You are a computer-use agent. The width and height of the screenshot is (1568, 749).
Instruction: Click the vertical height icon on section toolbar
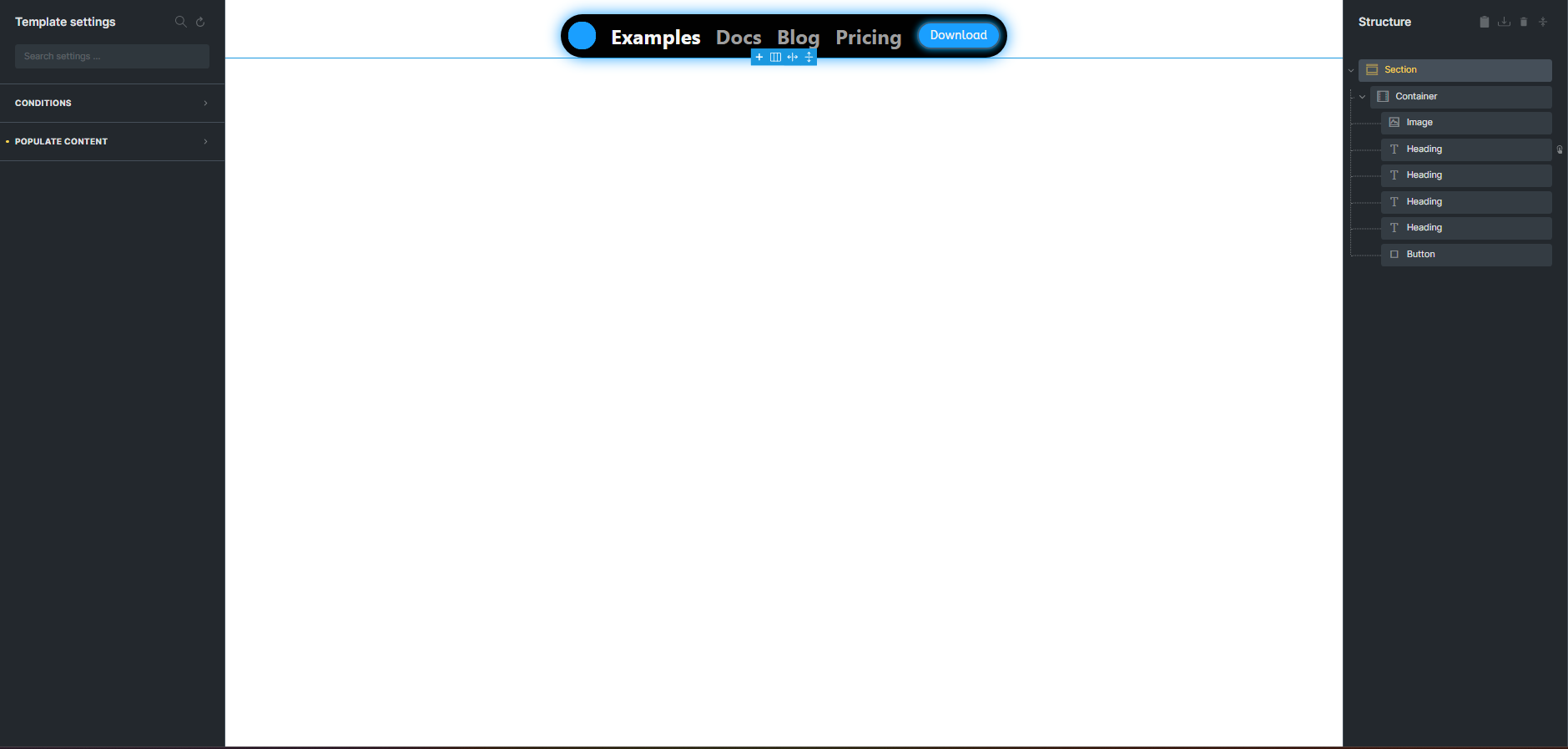point(809,57)
